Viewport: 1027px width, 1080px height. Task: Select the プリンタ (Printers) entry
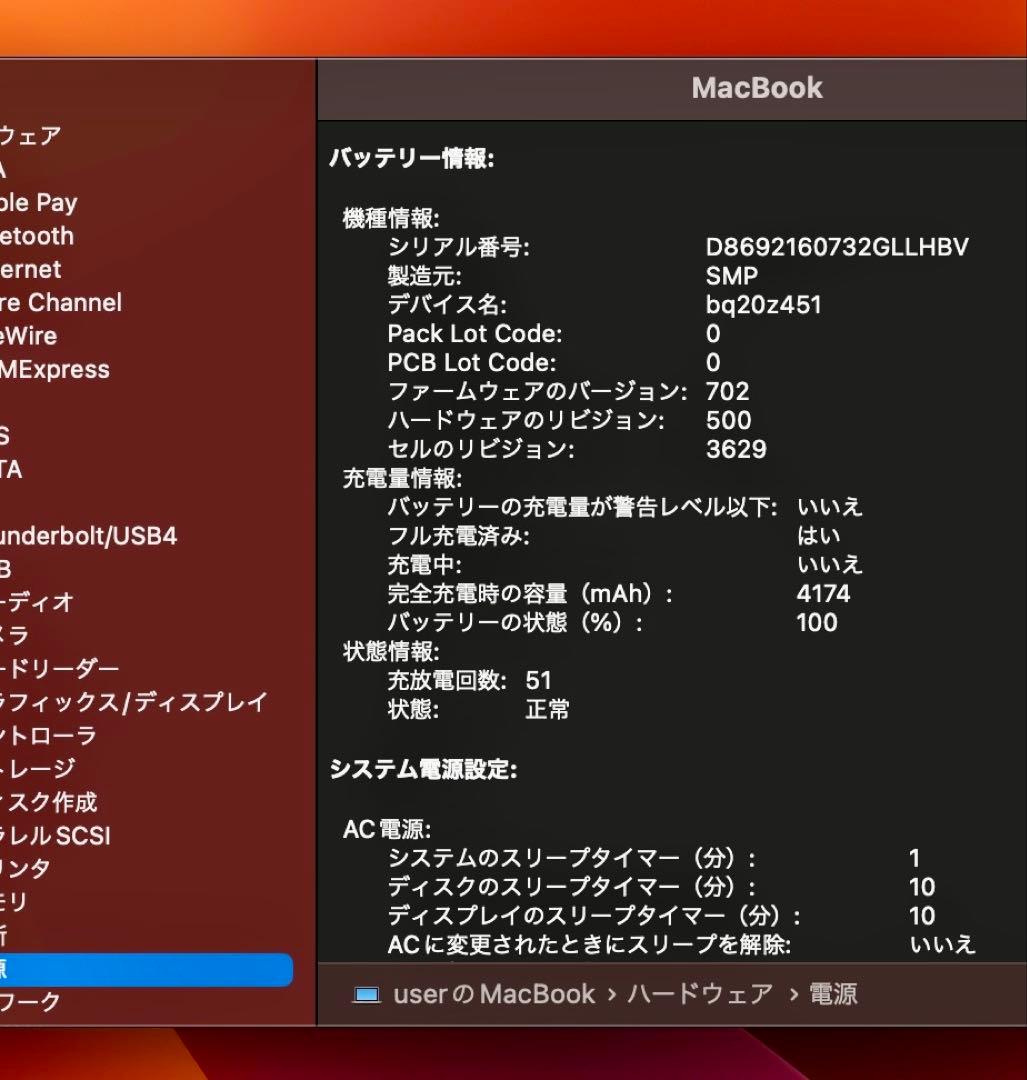pos(25,869)
